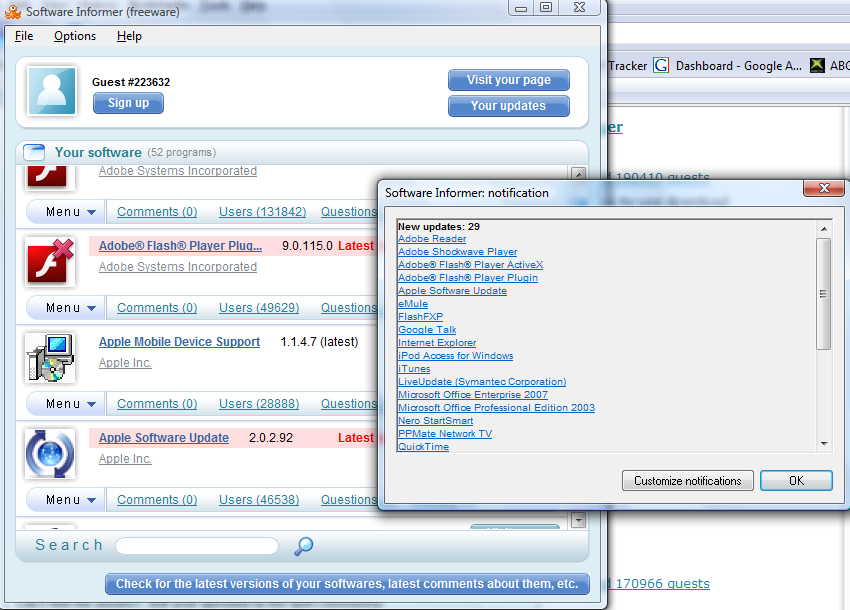This screenshot has height=610, width=850.
Task: Open QuickTime update link
Action: [423, 447]
